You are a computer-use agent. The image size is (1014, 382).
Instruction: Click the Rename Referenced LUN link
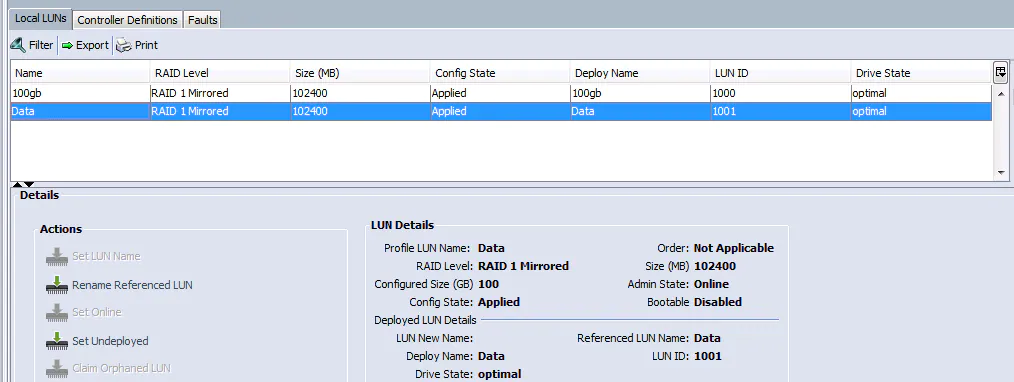132,285
